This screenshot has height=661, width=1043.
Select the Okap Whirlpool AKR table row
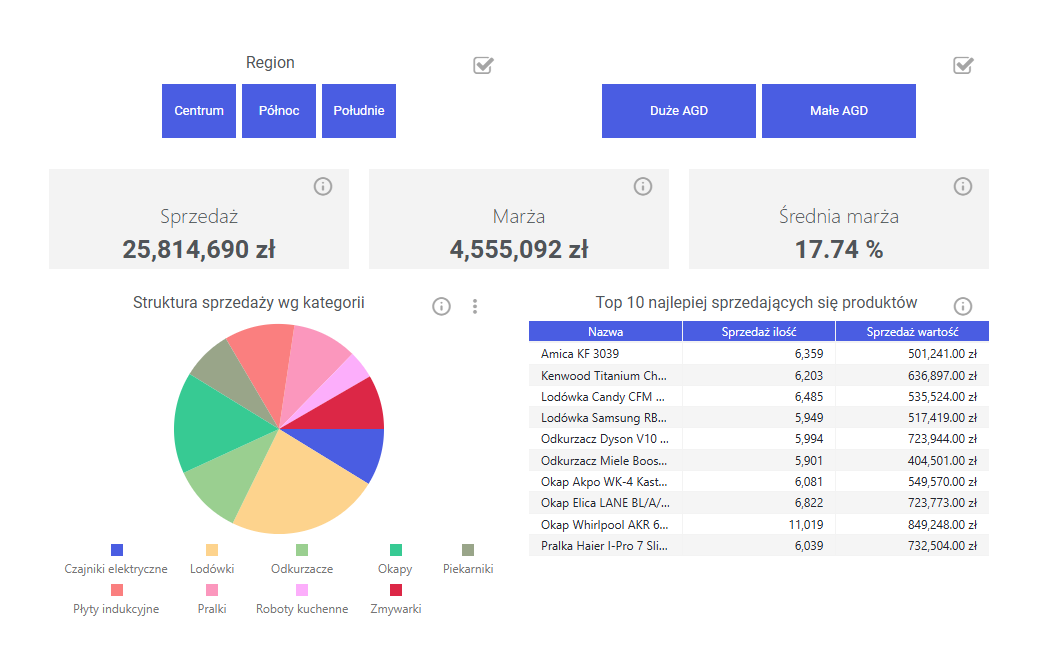pos(759,525)
